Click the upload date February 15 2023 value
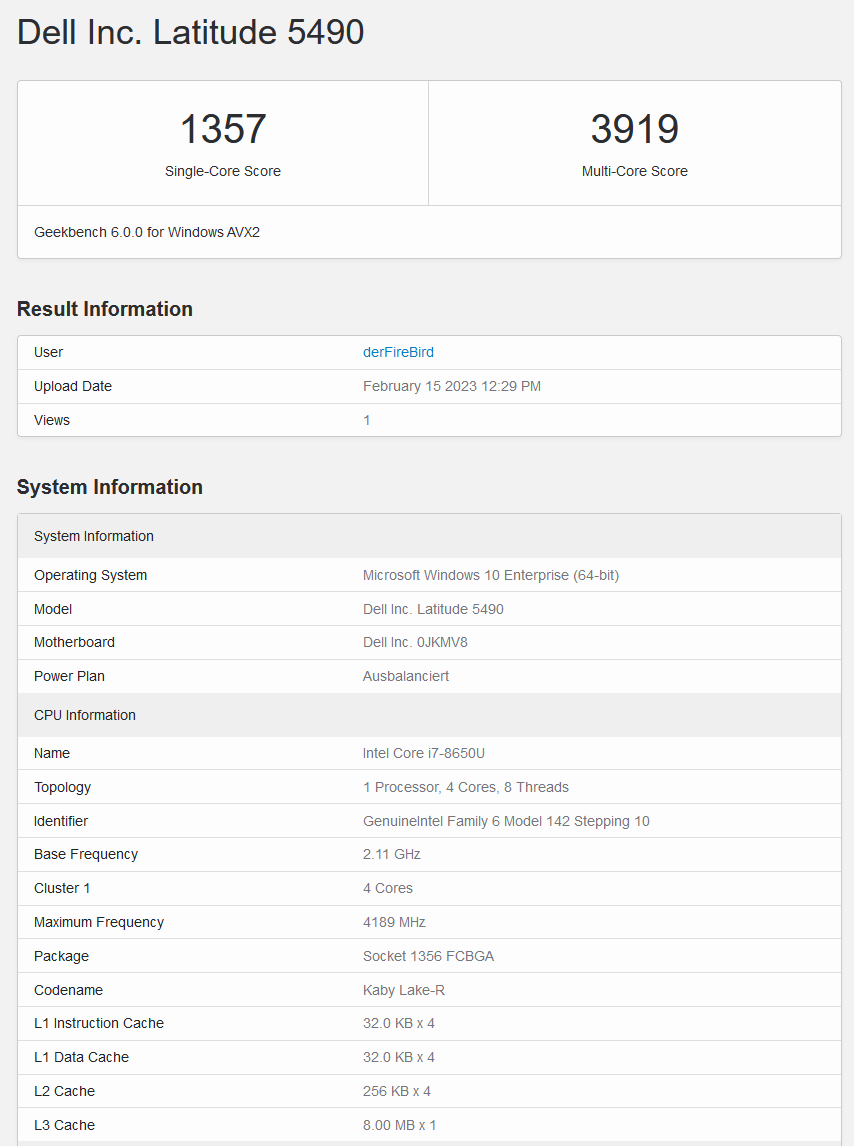This screenshot has height=1146, width=854. 451,386
